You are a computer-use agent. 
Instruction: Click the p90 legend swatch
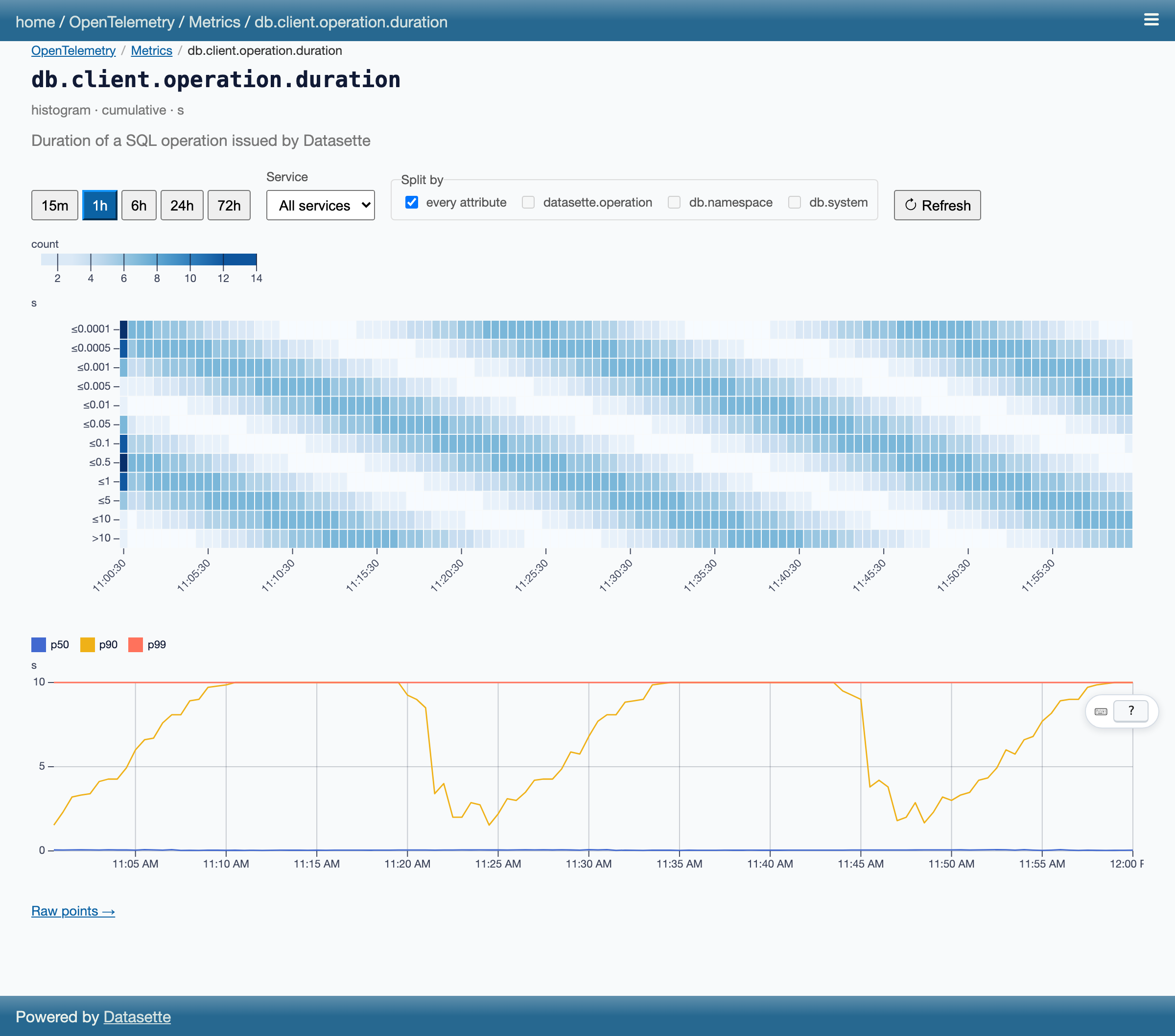[x=87, y=644]
